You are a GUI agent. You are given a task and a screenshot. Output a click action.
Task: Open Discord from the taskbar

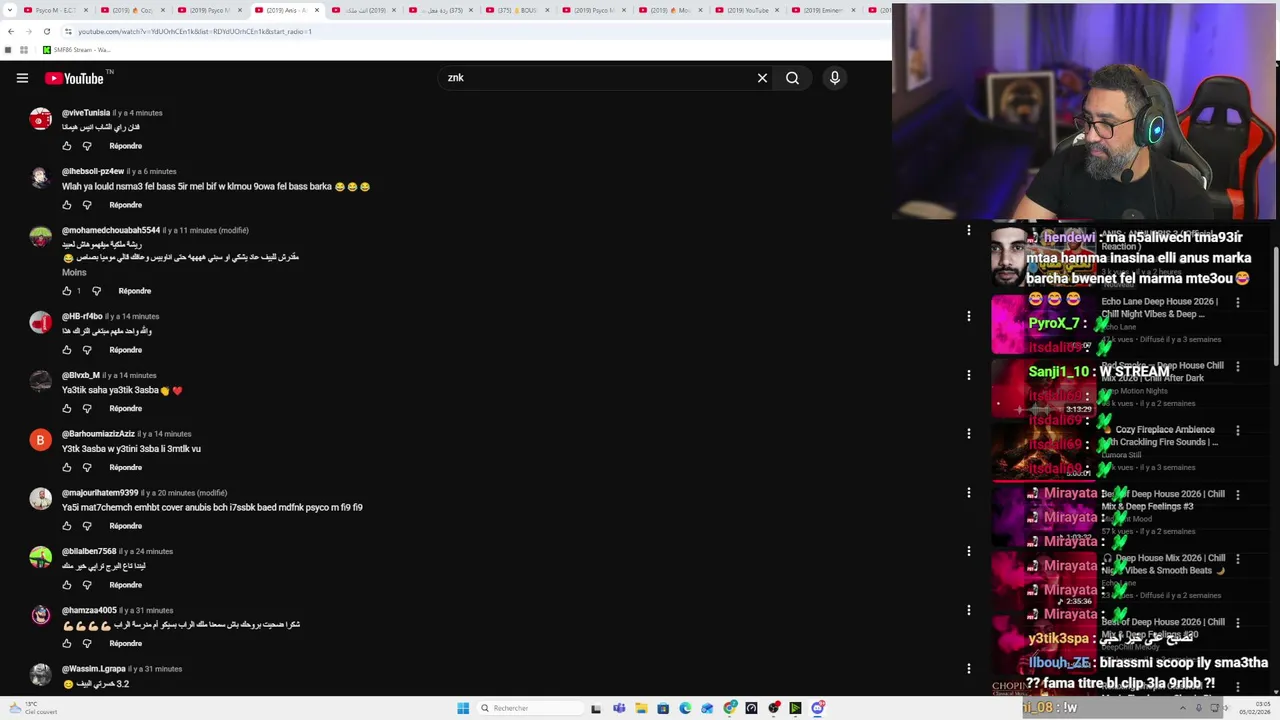pyautogui.click(x=818, y=708)
